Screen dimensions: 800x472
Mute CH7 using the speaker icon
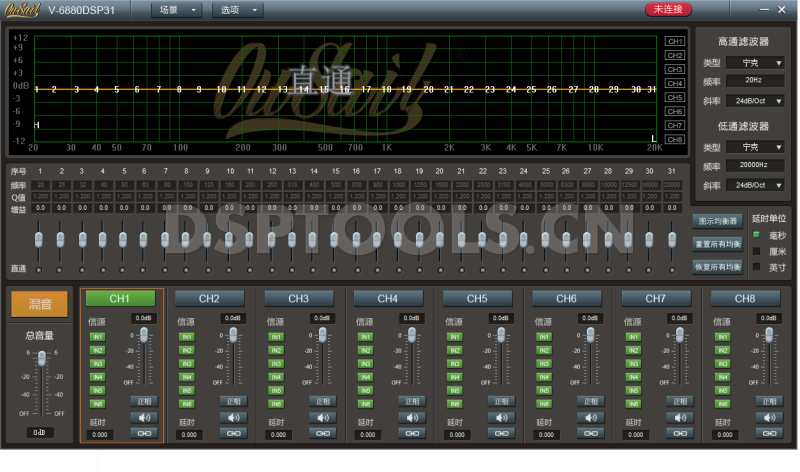tap(680, 417)
